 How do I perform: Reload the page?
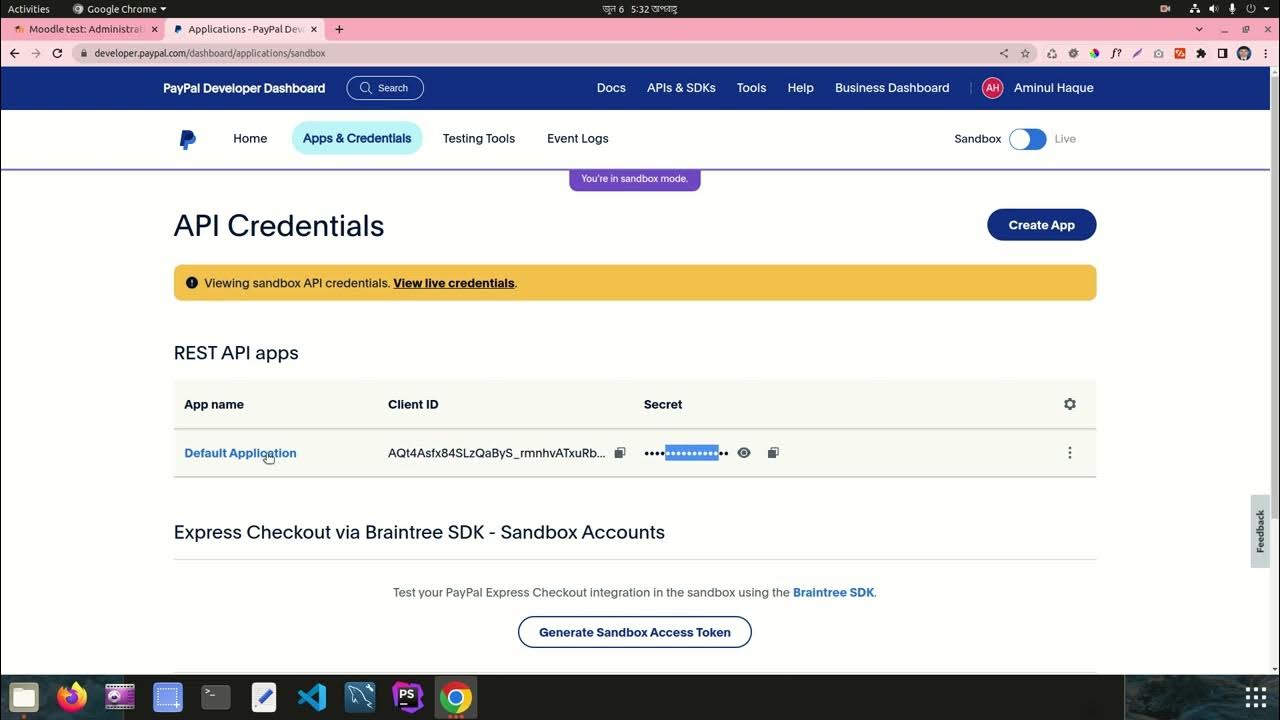pyautogui.click(x=57, y=53)
